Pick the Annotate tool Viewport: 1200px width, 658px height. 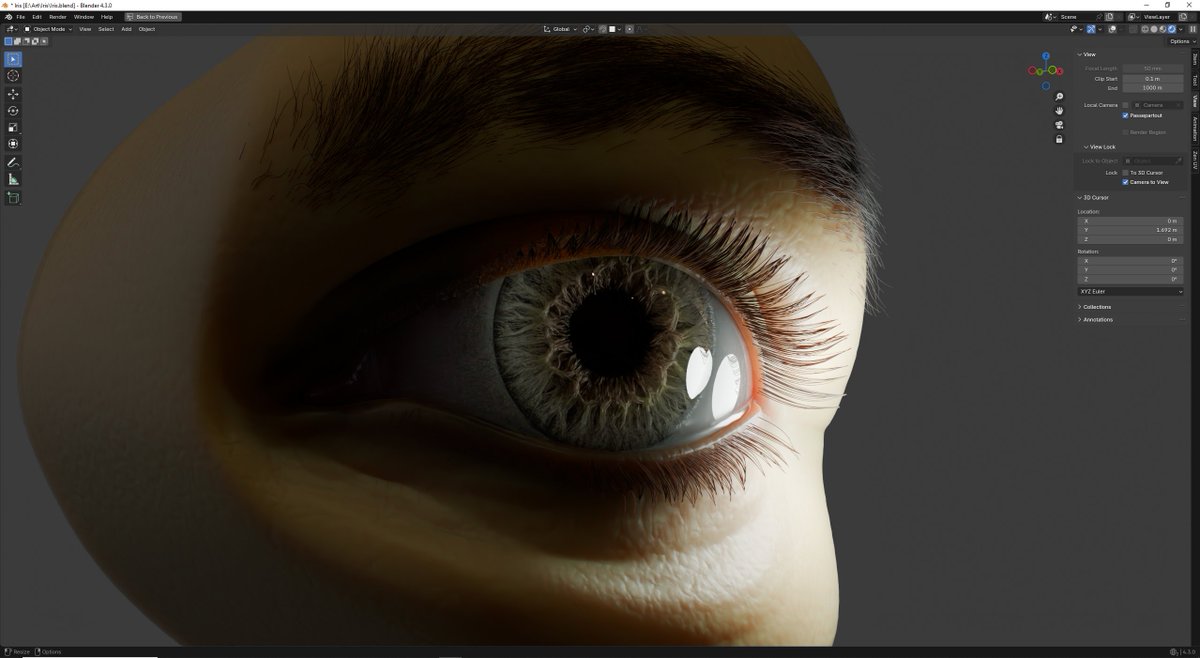coord(13,160)
